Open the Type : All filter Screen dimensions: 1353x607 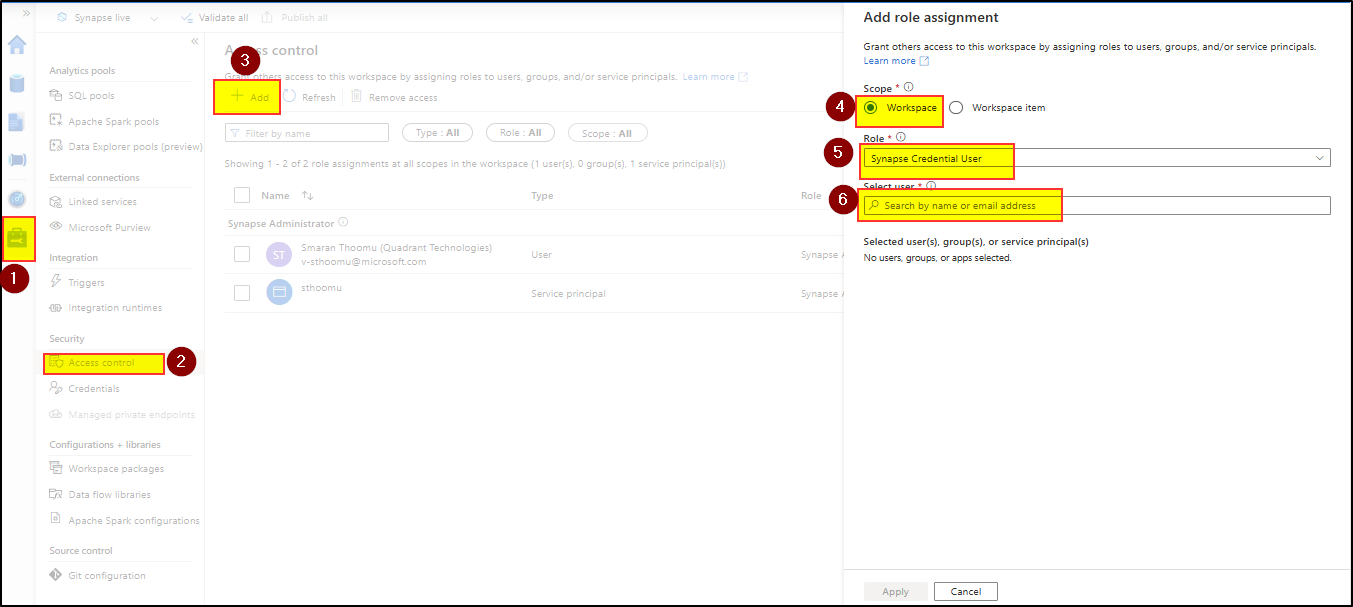tap(437, 133)
